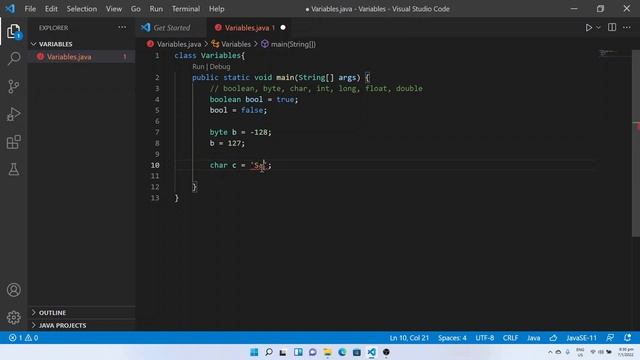Click Ln 10, Col 21 status item
This screenshot has width=640, height=360.
[x=409, y=338]
